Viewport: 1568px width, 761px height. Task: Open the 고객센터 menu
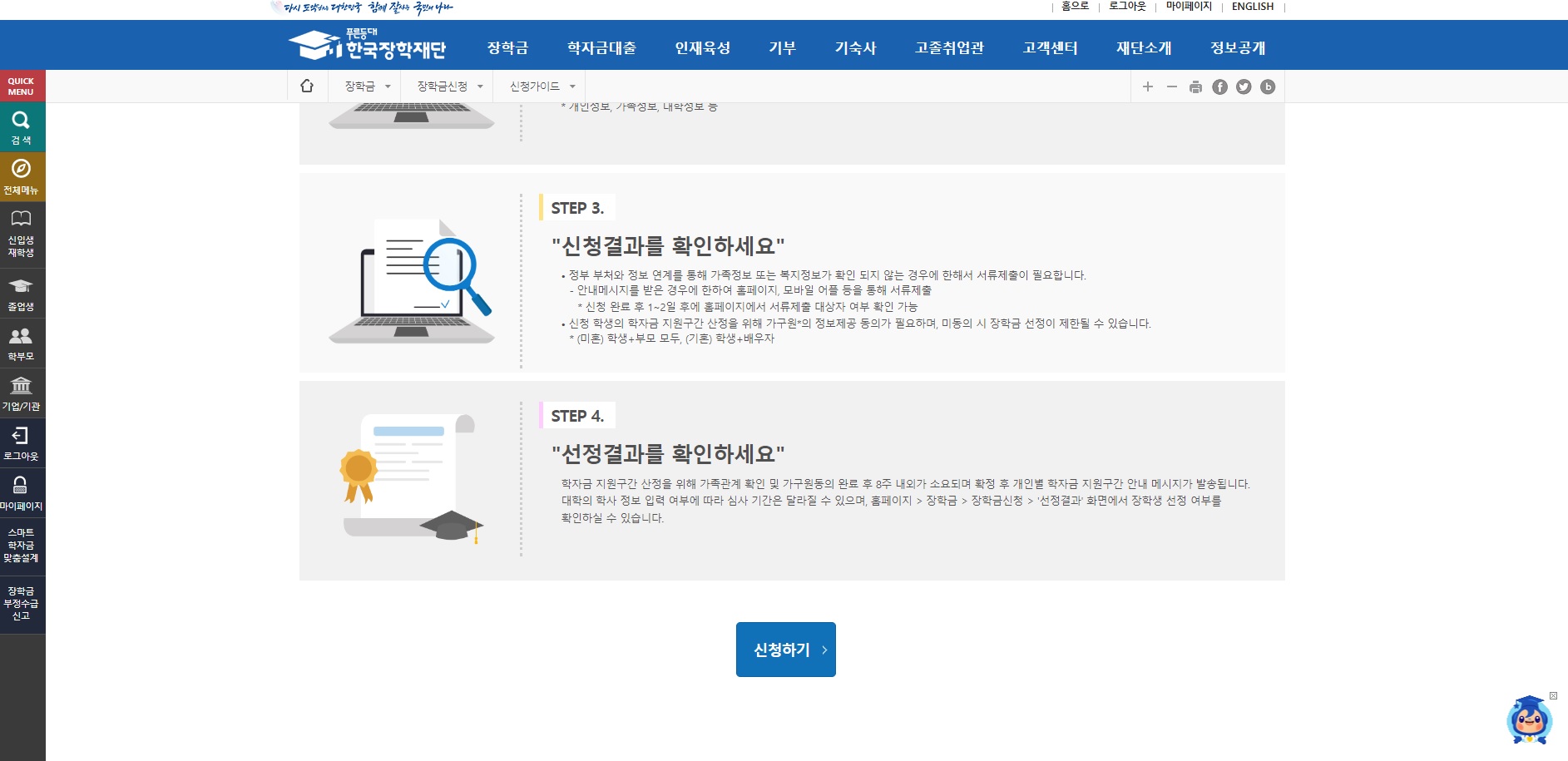(1049, 47)
